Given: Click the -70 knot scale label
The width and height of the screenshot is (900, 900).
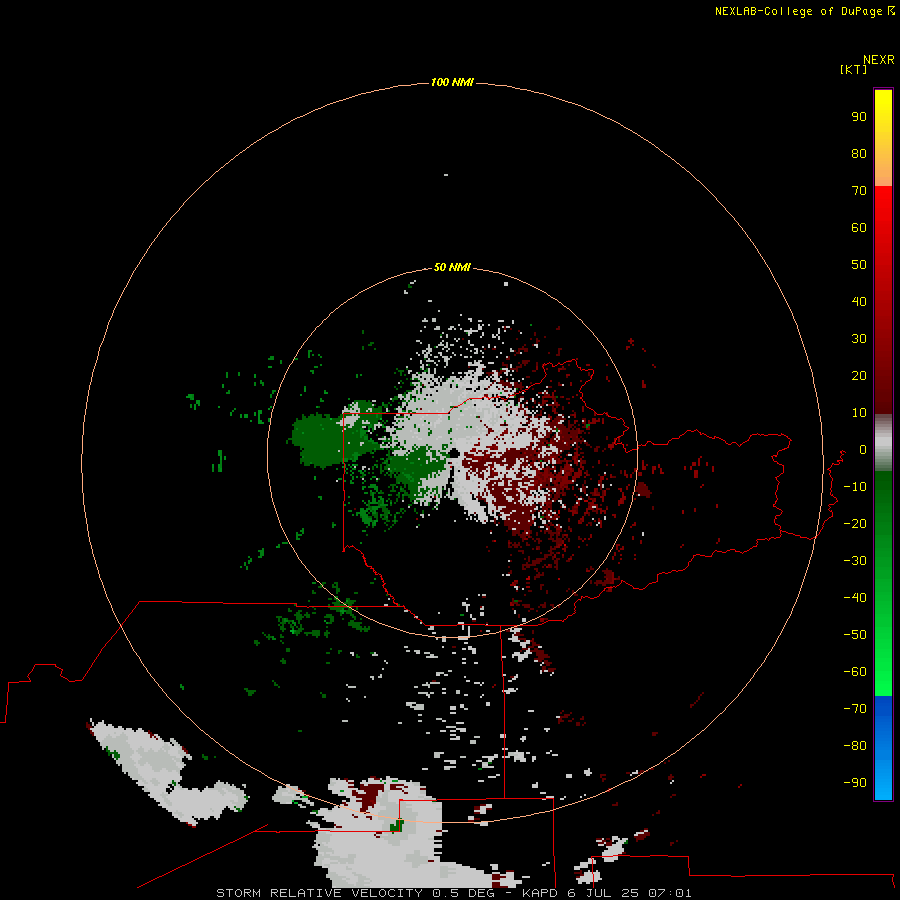Looking at the screenshot, I should point(855,708).
